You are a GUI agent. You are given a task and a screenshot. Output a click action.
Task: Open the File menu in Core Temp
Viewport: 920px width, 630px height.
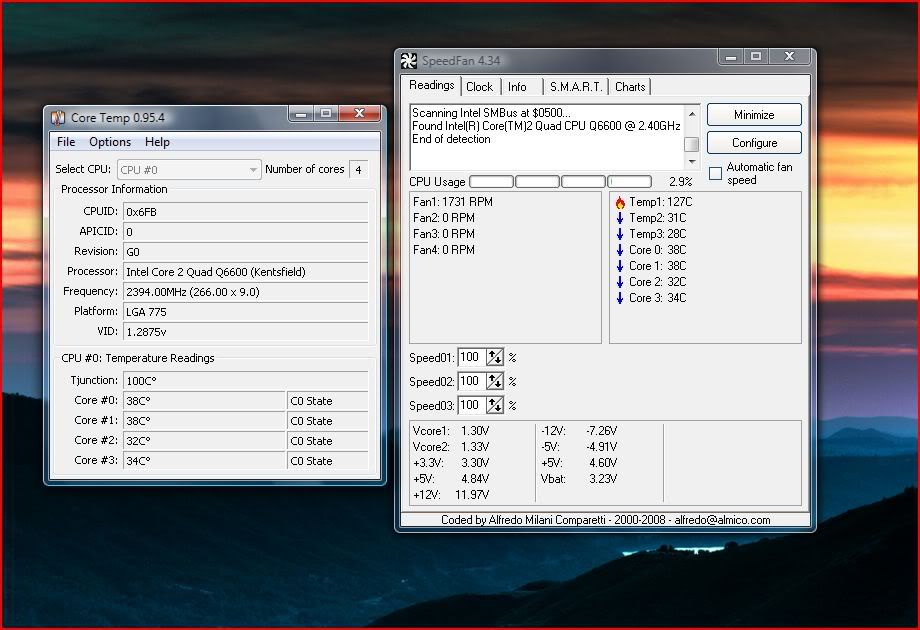click(66, 142)
